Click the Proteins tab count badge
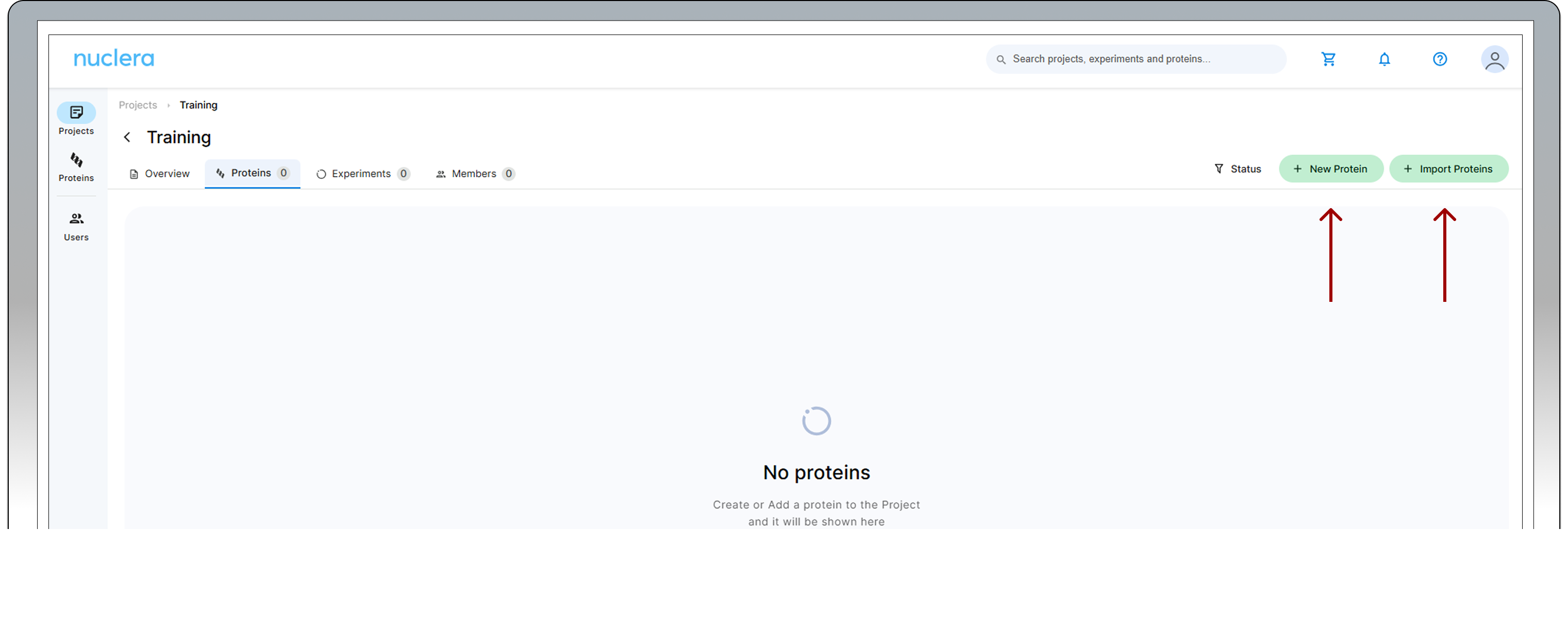The image size is (1568, 631). (283, 173)
